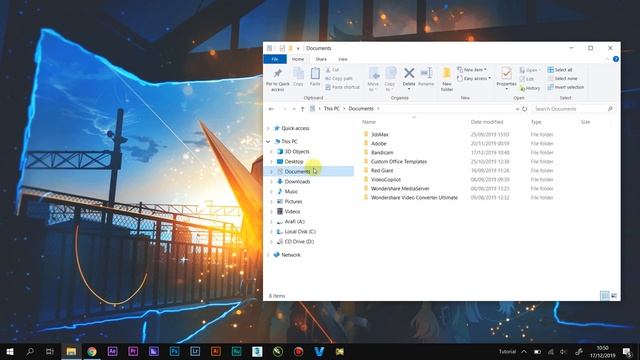Click Select none in ribbon

pyautogui.click(x=562, y=78)
